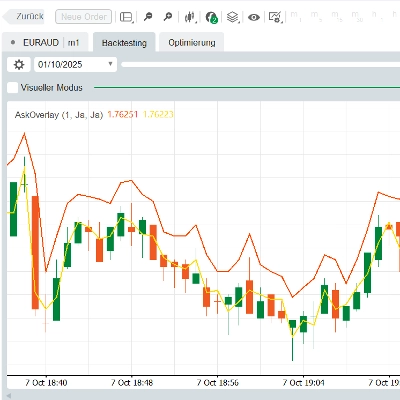Switch to the Backtesting tab

pyautogui.click(x=124, y=43)
